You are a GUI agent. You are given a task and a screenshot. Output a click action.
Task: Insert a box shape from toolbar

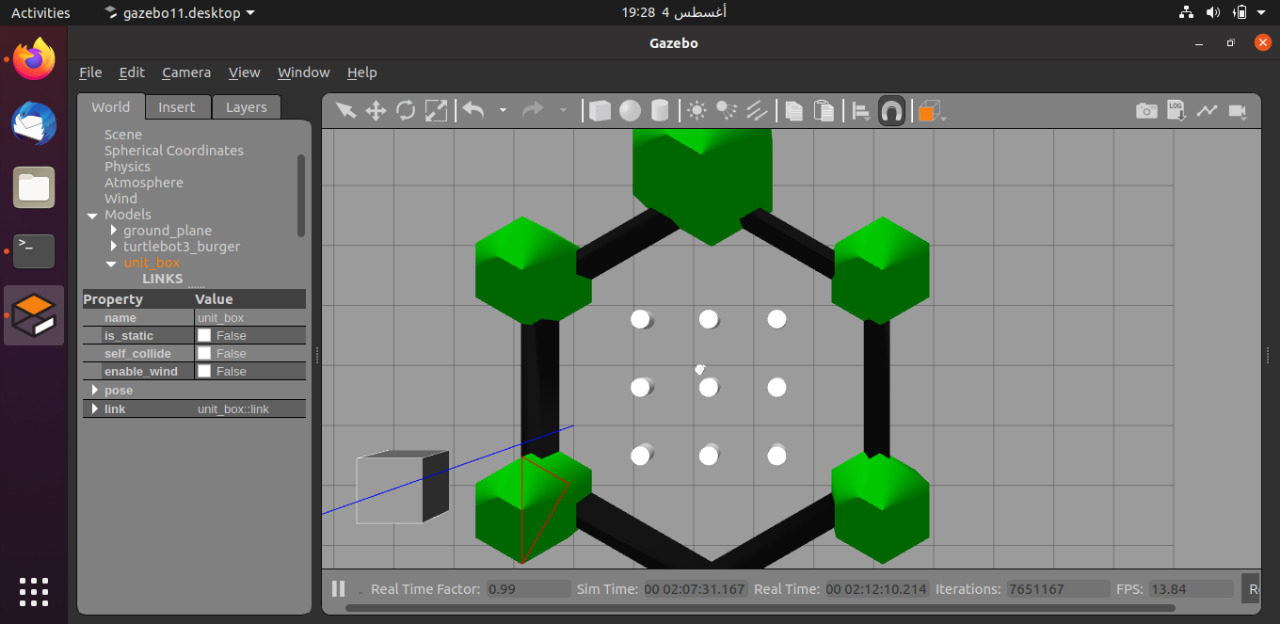coord(600,111)
